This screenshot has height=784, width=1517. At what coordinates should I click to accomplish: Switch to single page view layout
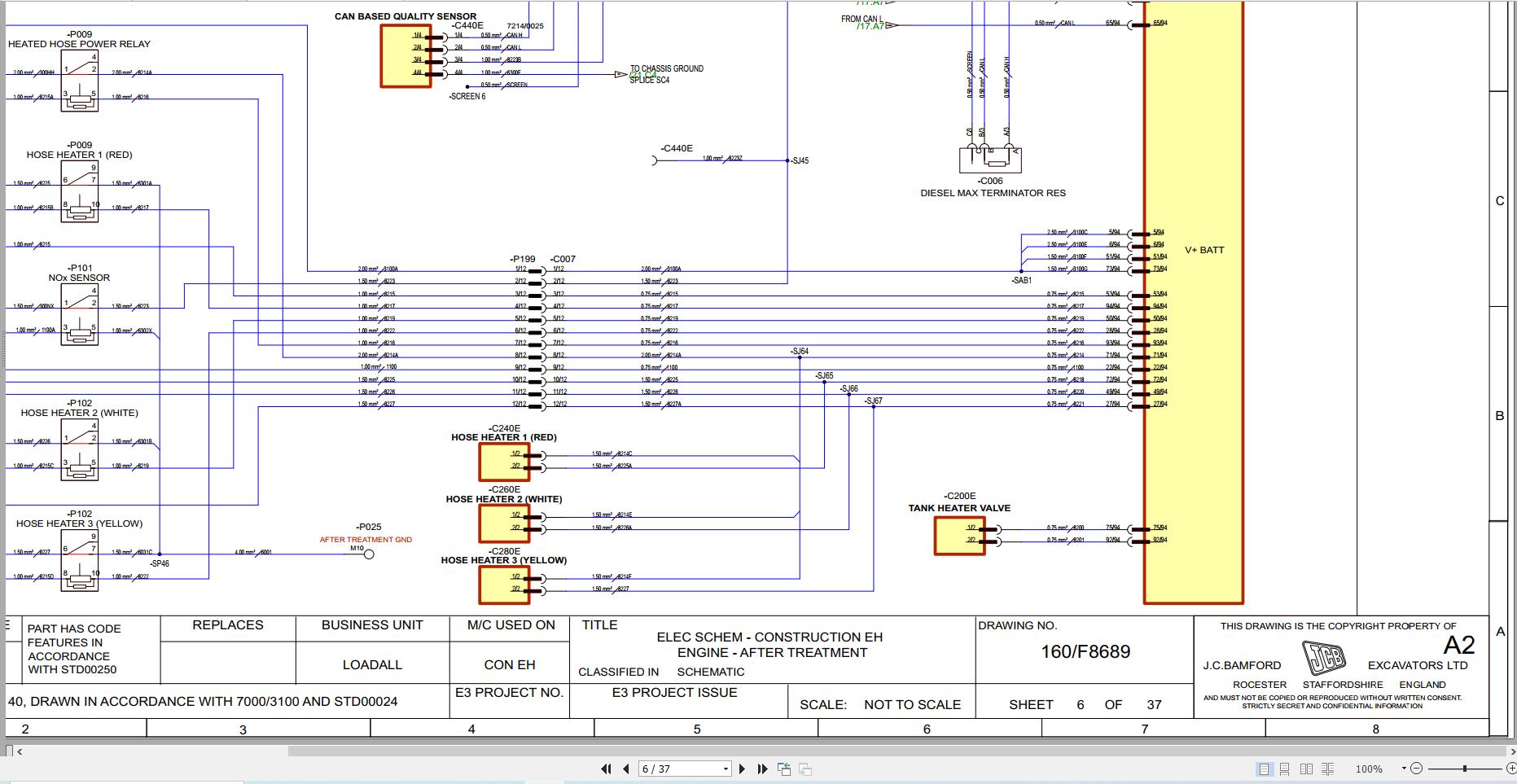tap(1264, 769)
